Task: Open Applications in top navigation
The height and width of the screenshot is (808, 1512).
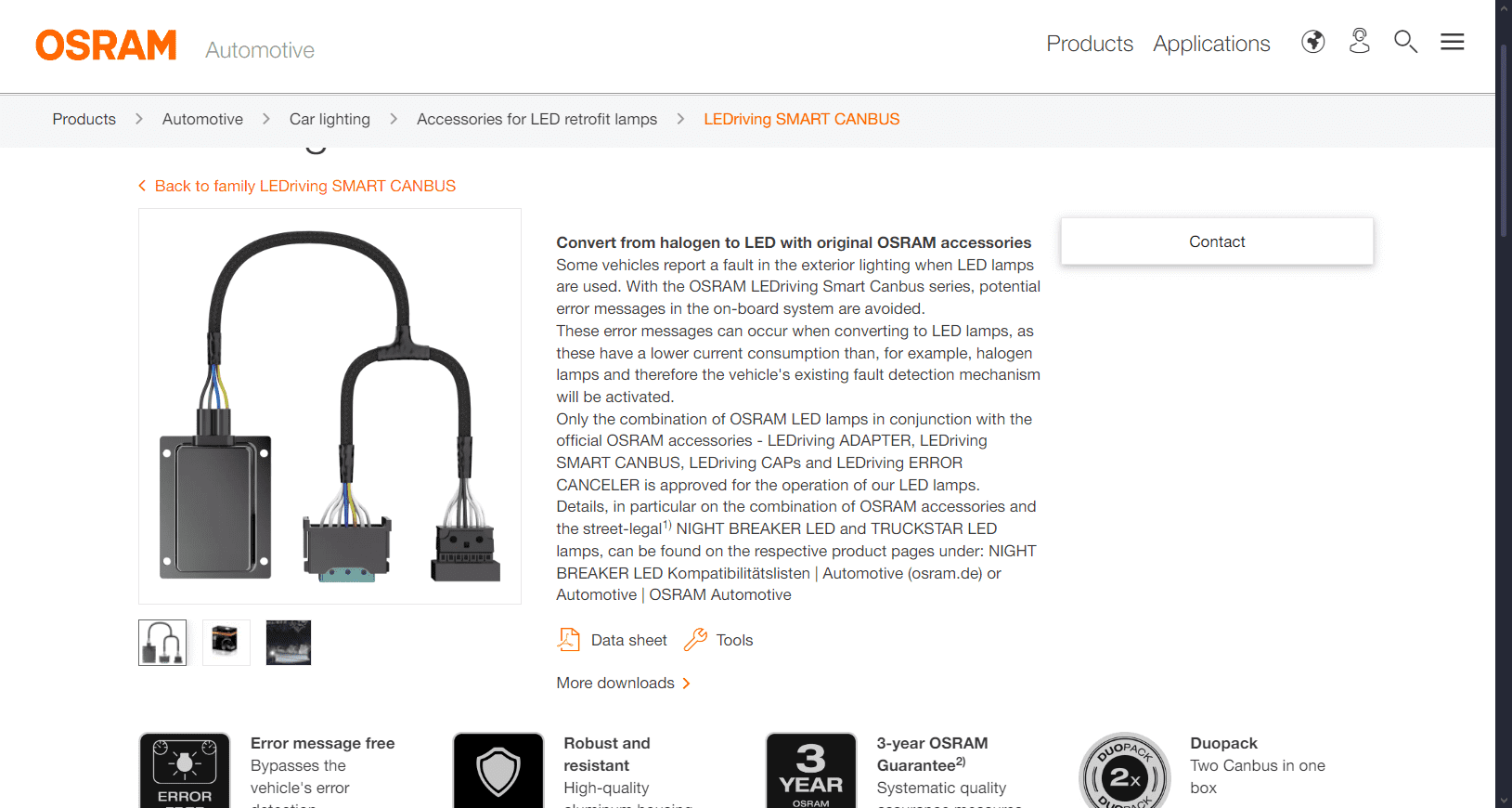Action: point(1211,44)
